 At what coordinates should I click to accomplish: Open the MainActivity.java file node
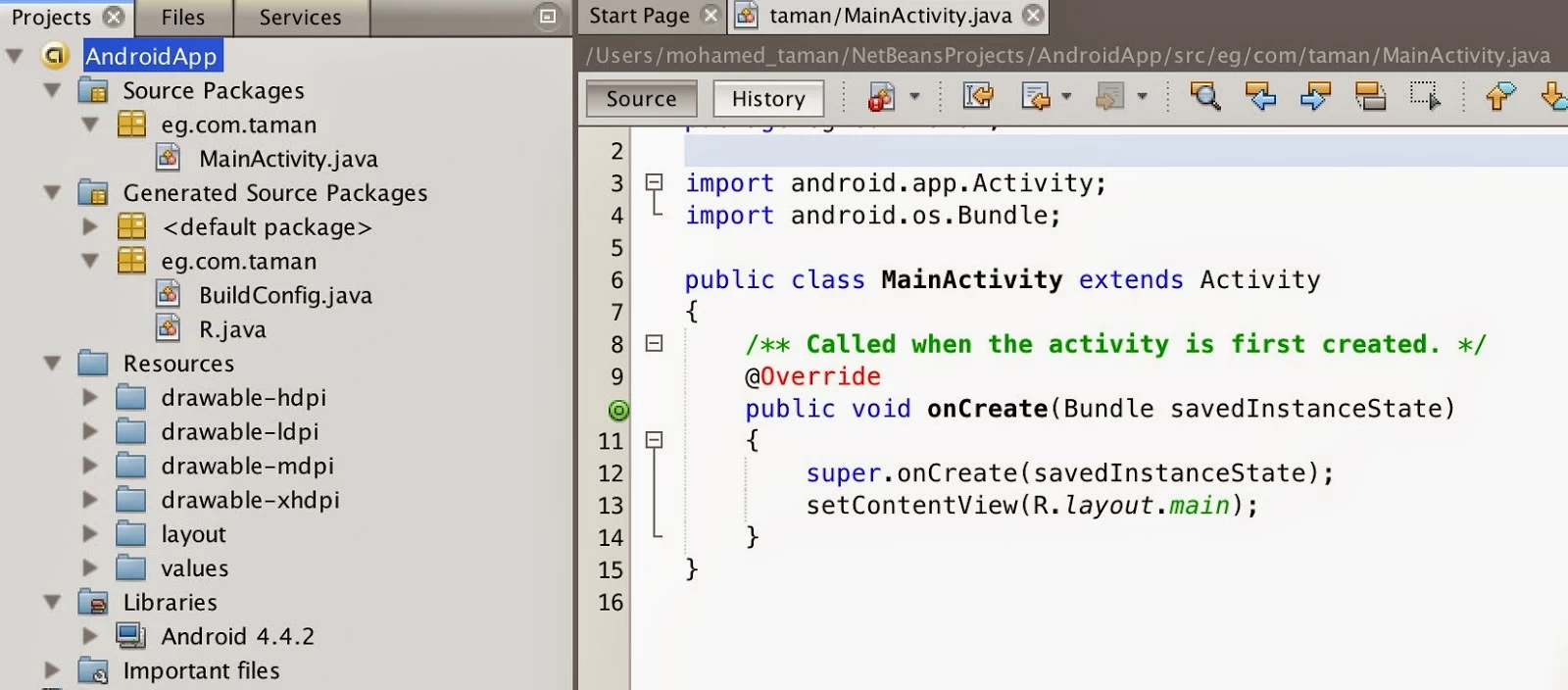(x=288, y=159)
